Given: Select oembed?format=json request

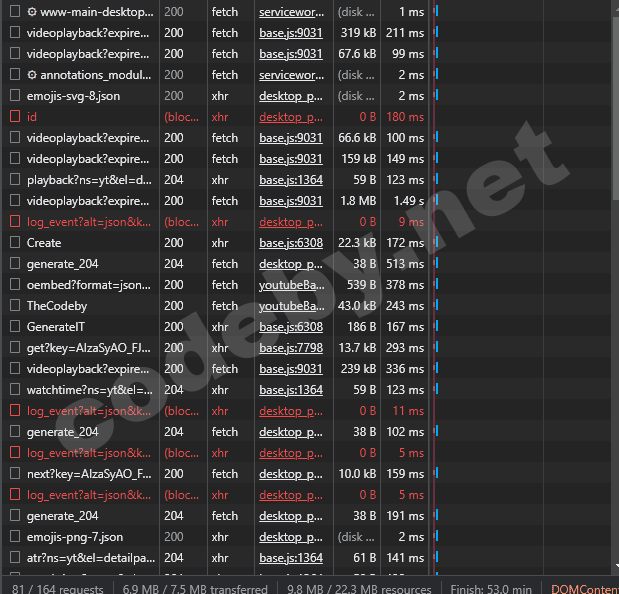Looking at the screenshot, I should click(x=89, y=285).
